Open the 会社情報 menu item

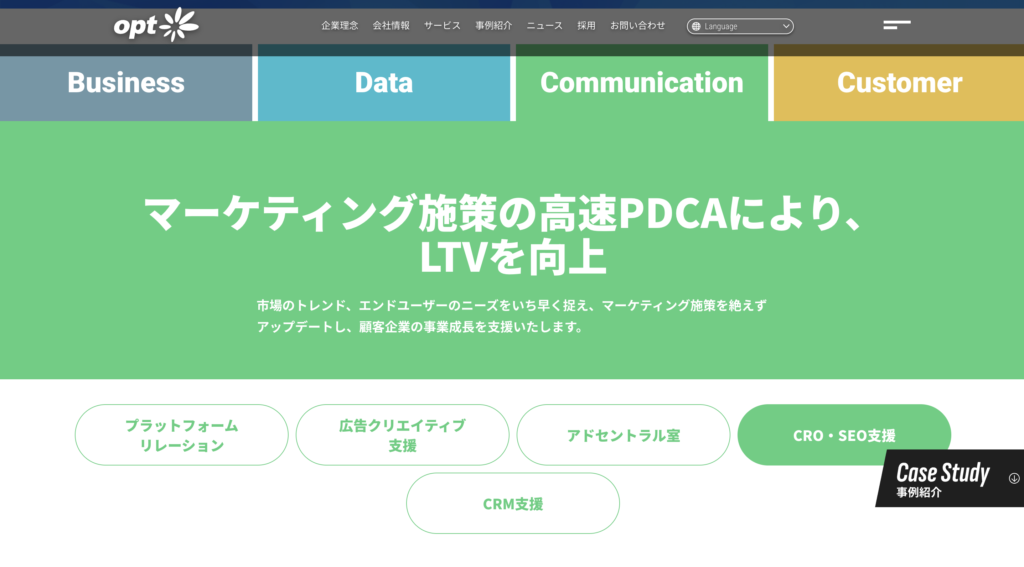(391, 26)
